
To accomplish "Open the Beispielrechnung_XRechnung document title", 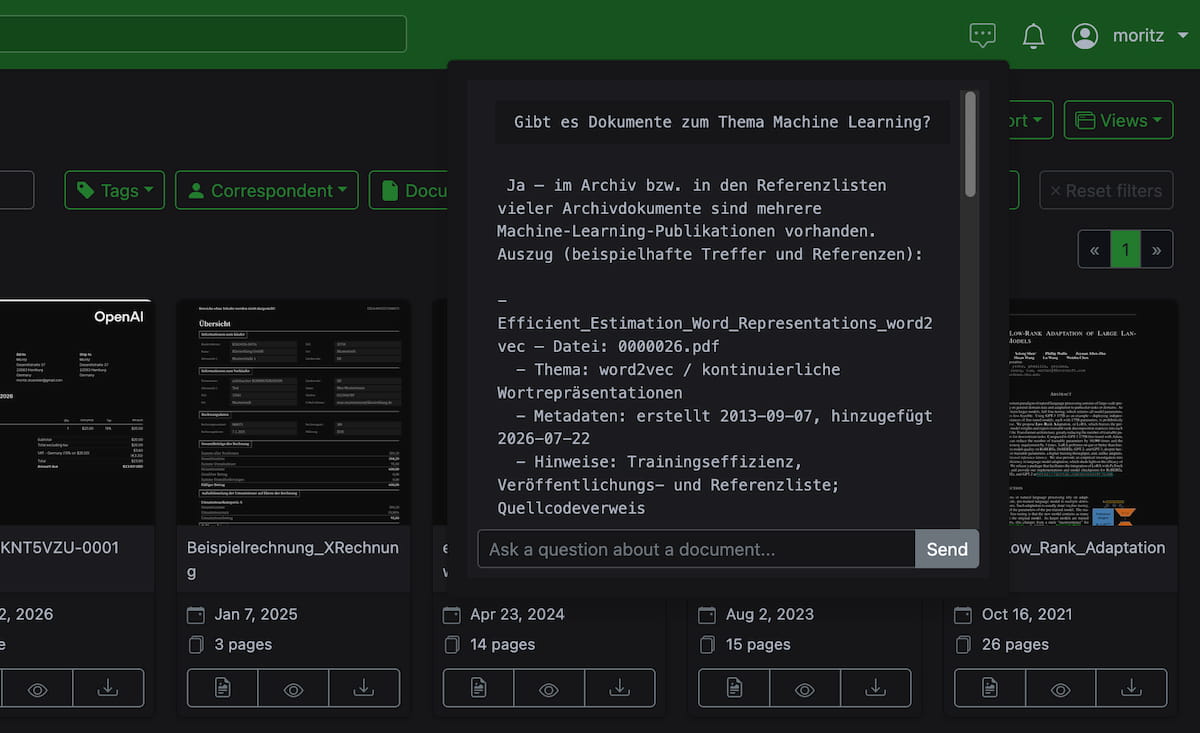I will point(293,560).
